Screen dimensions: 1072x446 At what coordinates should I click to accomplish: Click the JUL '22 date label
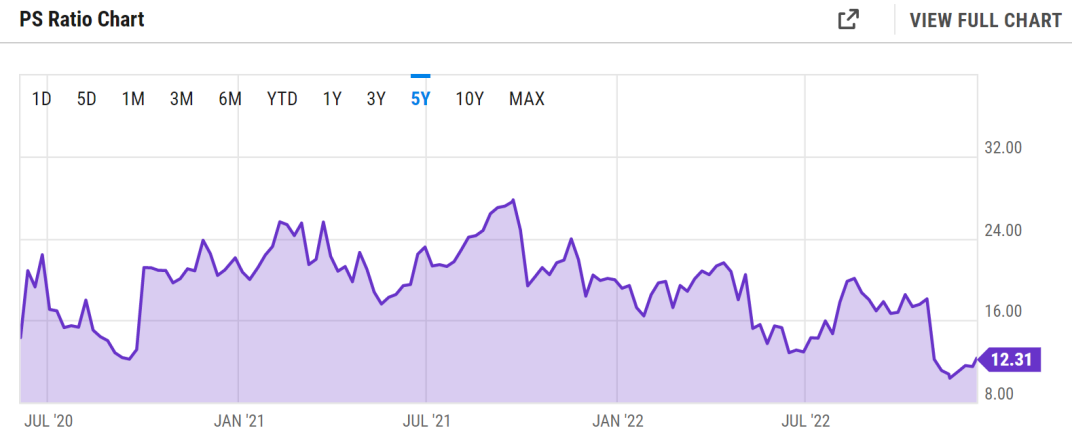pyautogui.click(x=806, y=421)
